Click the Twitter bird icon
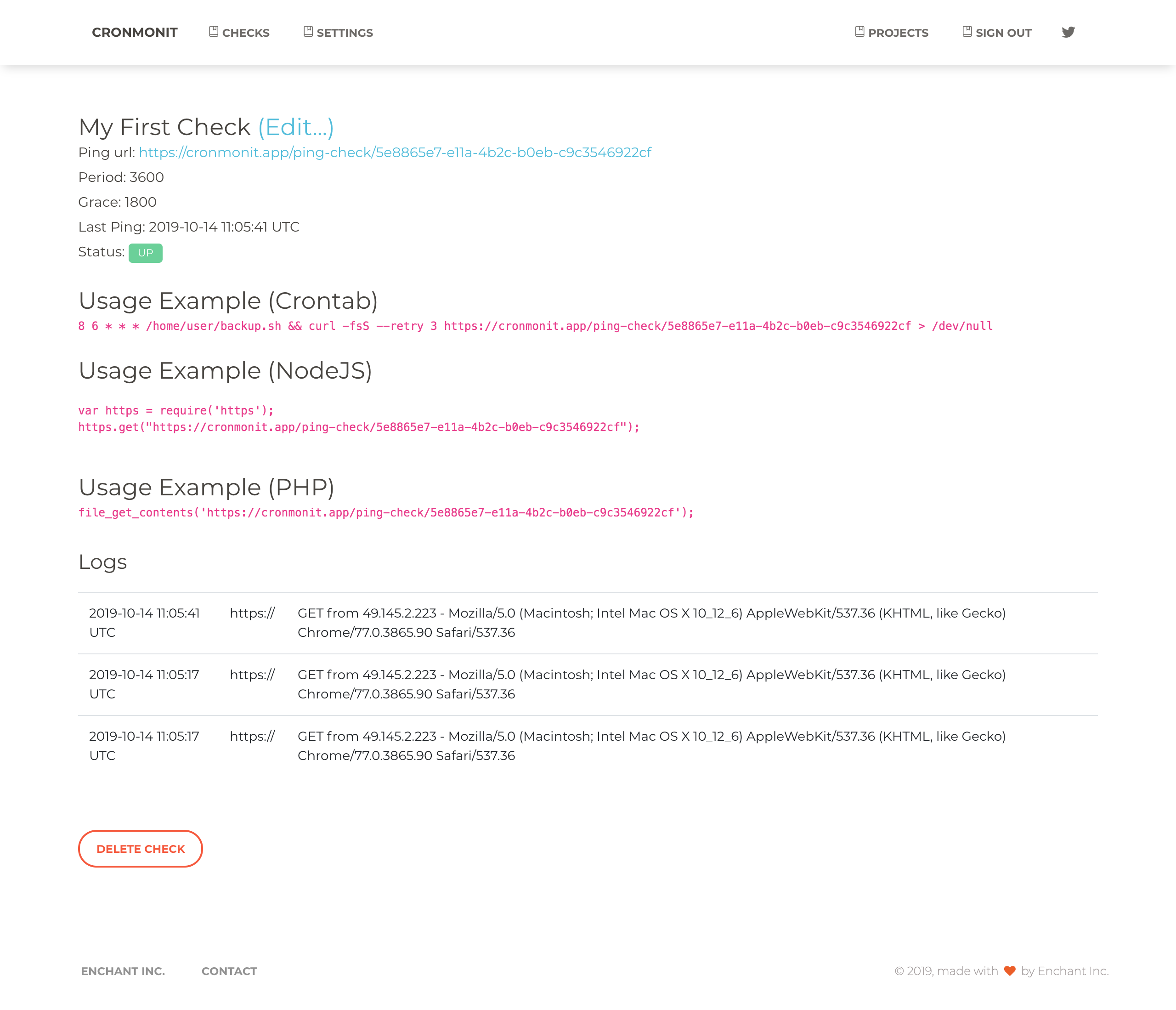1176x1010 pixels. tap(1068, 32)
